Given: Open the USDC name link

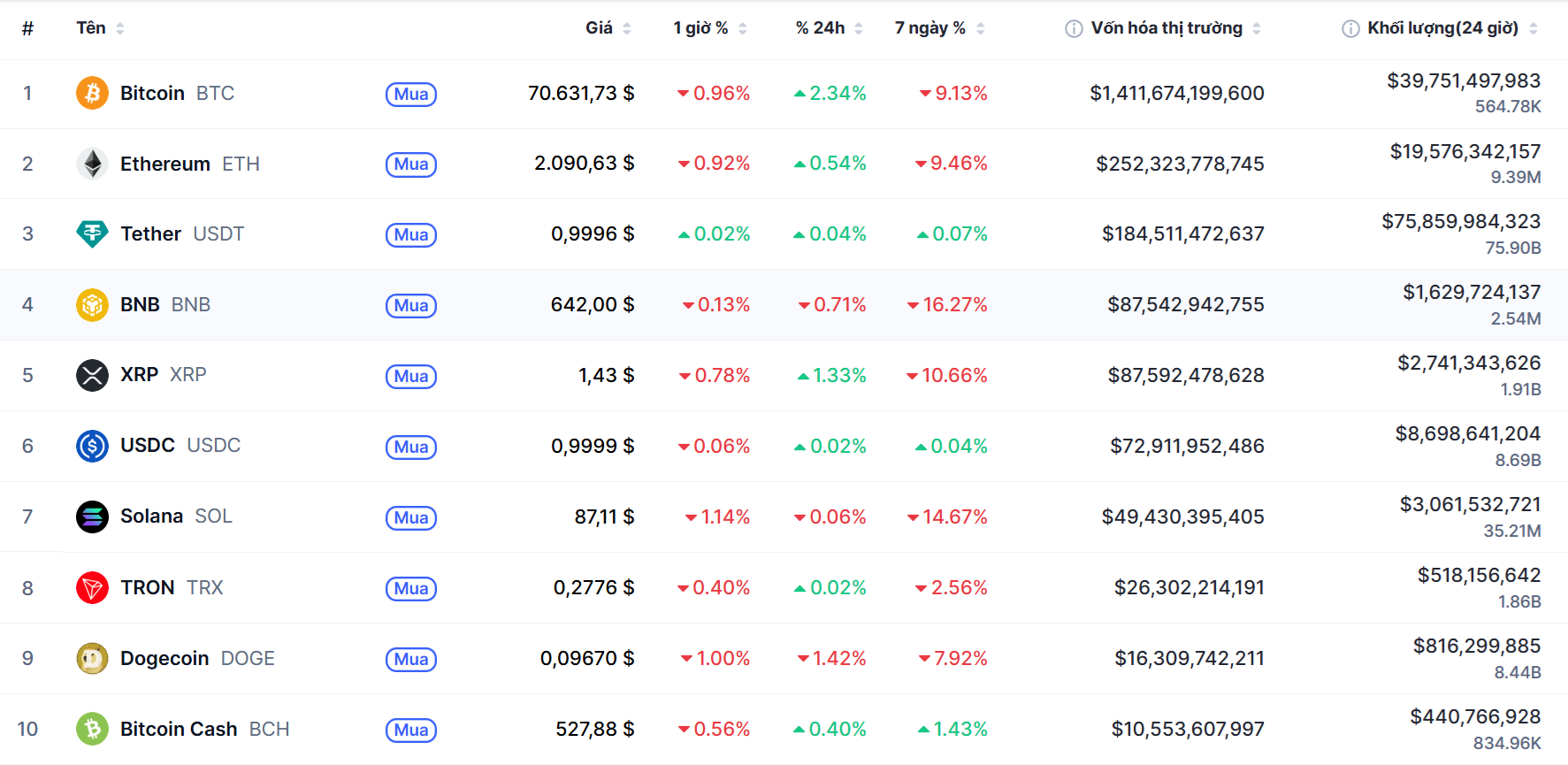Looking at the screenshot, I should [180, 446].
